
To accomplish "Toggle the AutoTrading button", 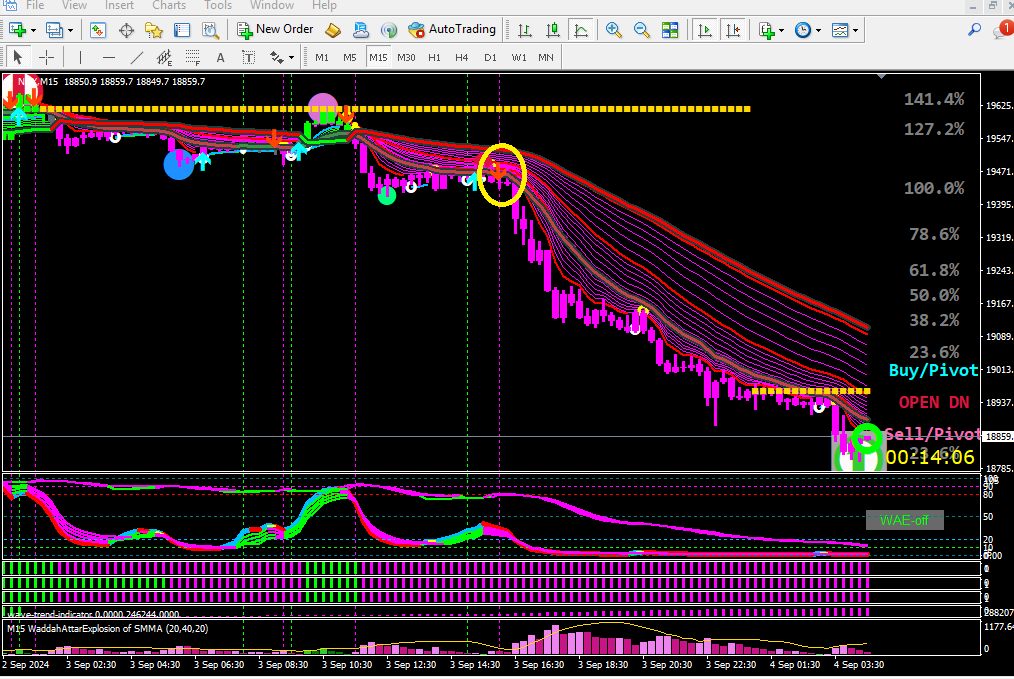I will [x=452, y=29].
